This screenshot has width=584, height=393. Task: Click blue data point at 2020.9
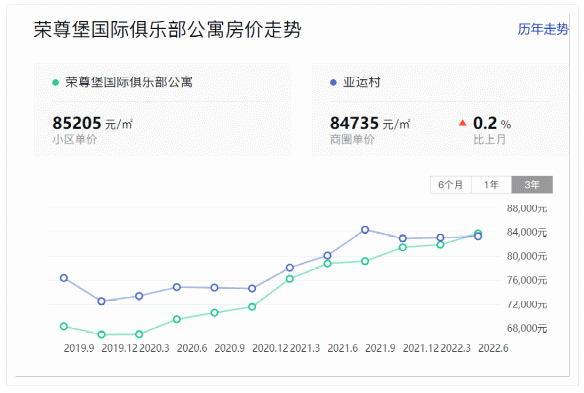[215, 288]
